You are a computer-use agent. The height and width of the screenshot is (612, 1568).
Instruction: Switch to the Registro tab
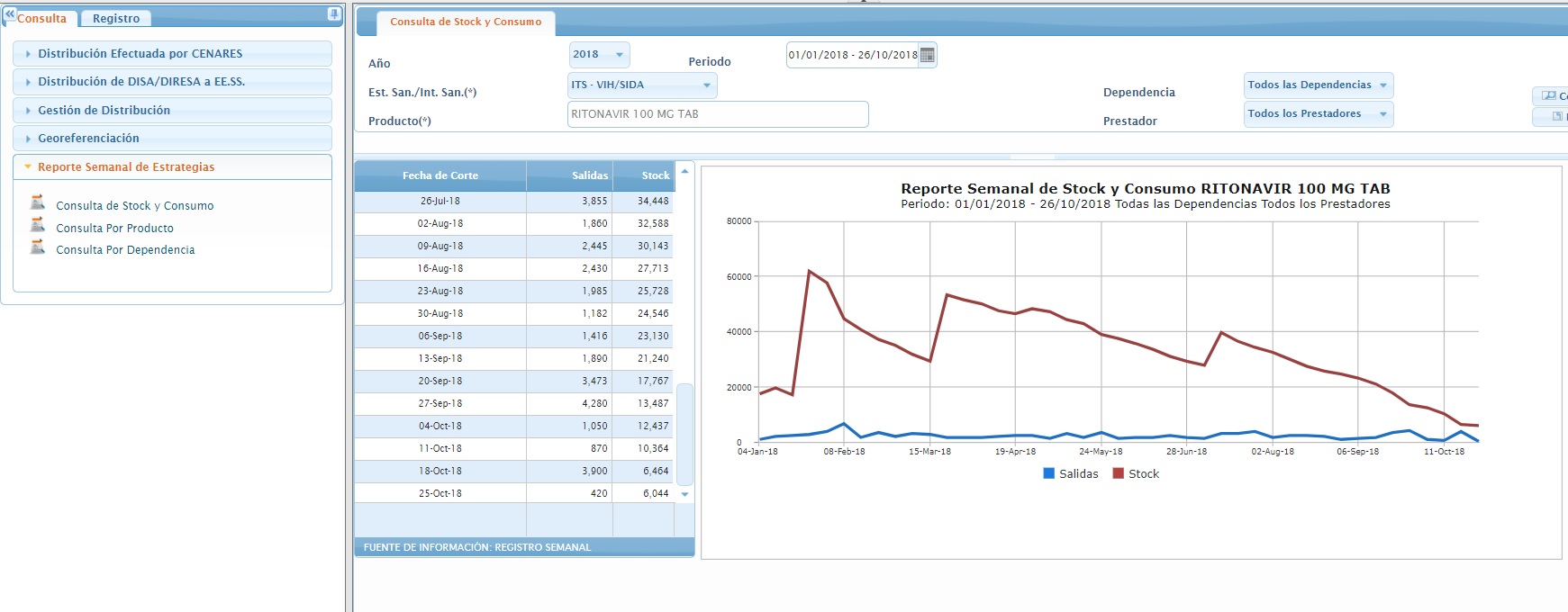116,19
